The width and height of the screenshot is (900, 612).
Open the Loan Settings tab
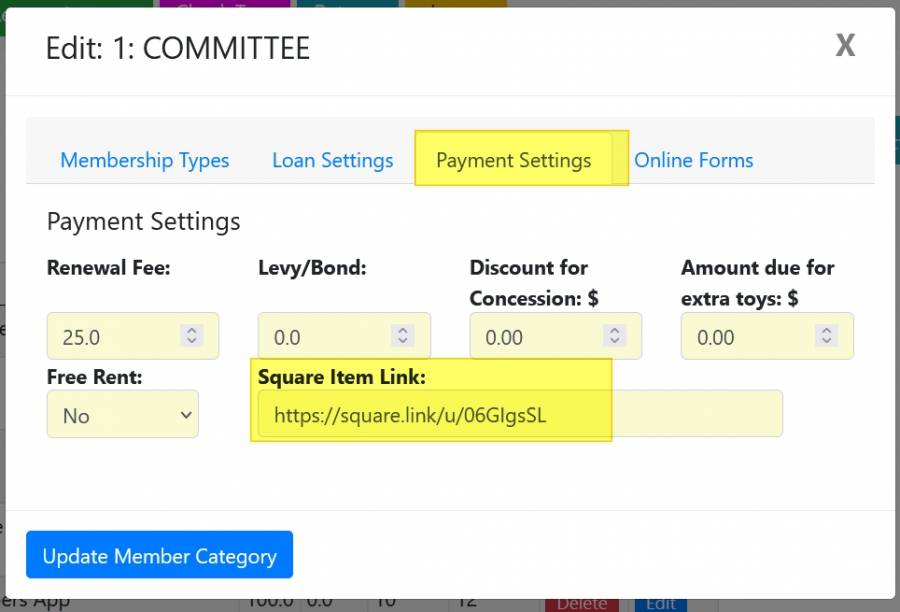332,160
